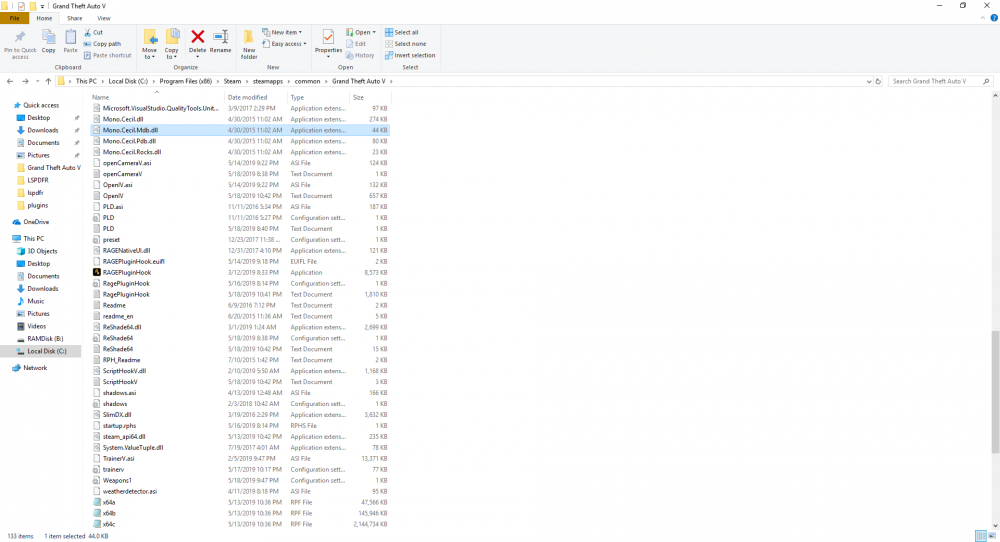Click the Cut scissors icon
Image resolution: width=1000 pixels, height=542 pixels.
click(88, 32)
